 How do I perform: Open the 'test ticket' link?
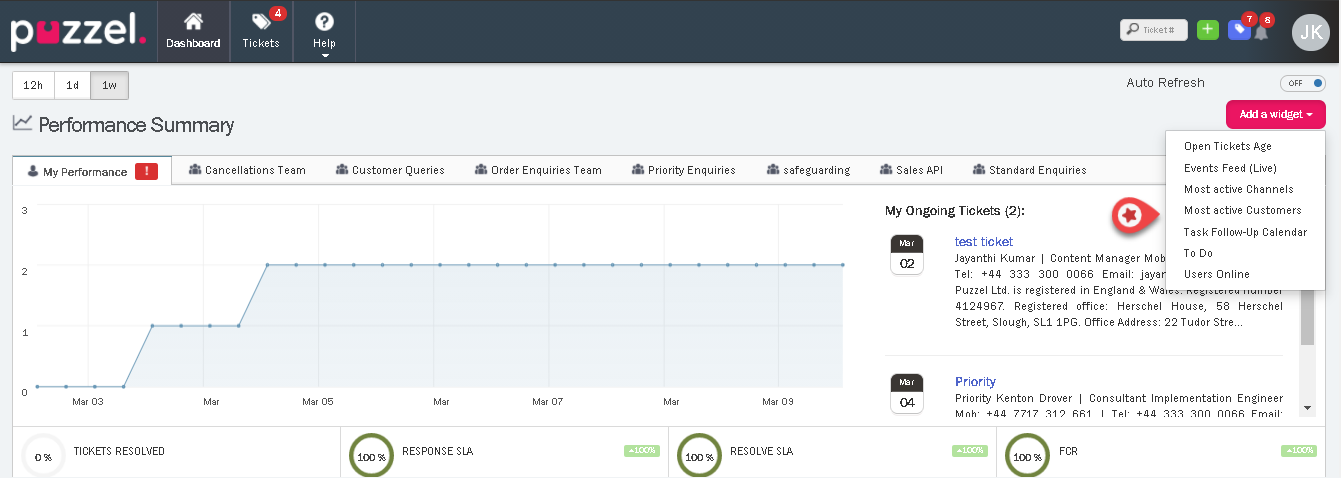tap(983, 242)
